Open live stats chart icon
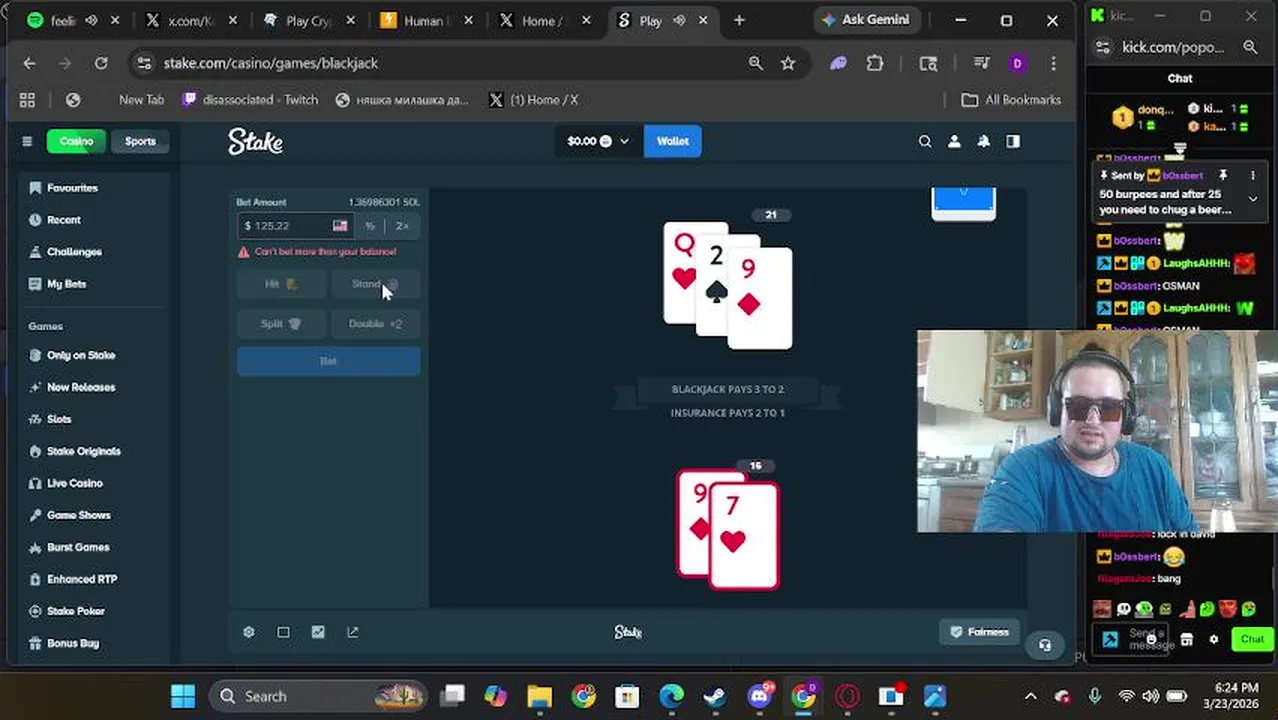This screenshot has height=720, width=1278. 318,632
